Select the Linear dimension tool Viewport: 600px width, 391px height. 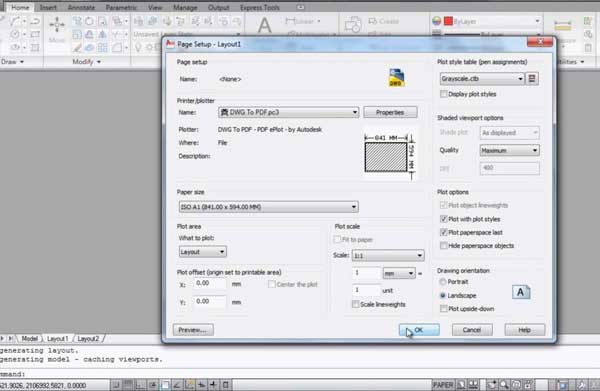click(x=303, y=21)
